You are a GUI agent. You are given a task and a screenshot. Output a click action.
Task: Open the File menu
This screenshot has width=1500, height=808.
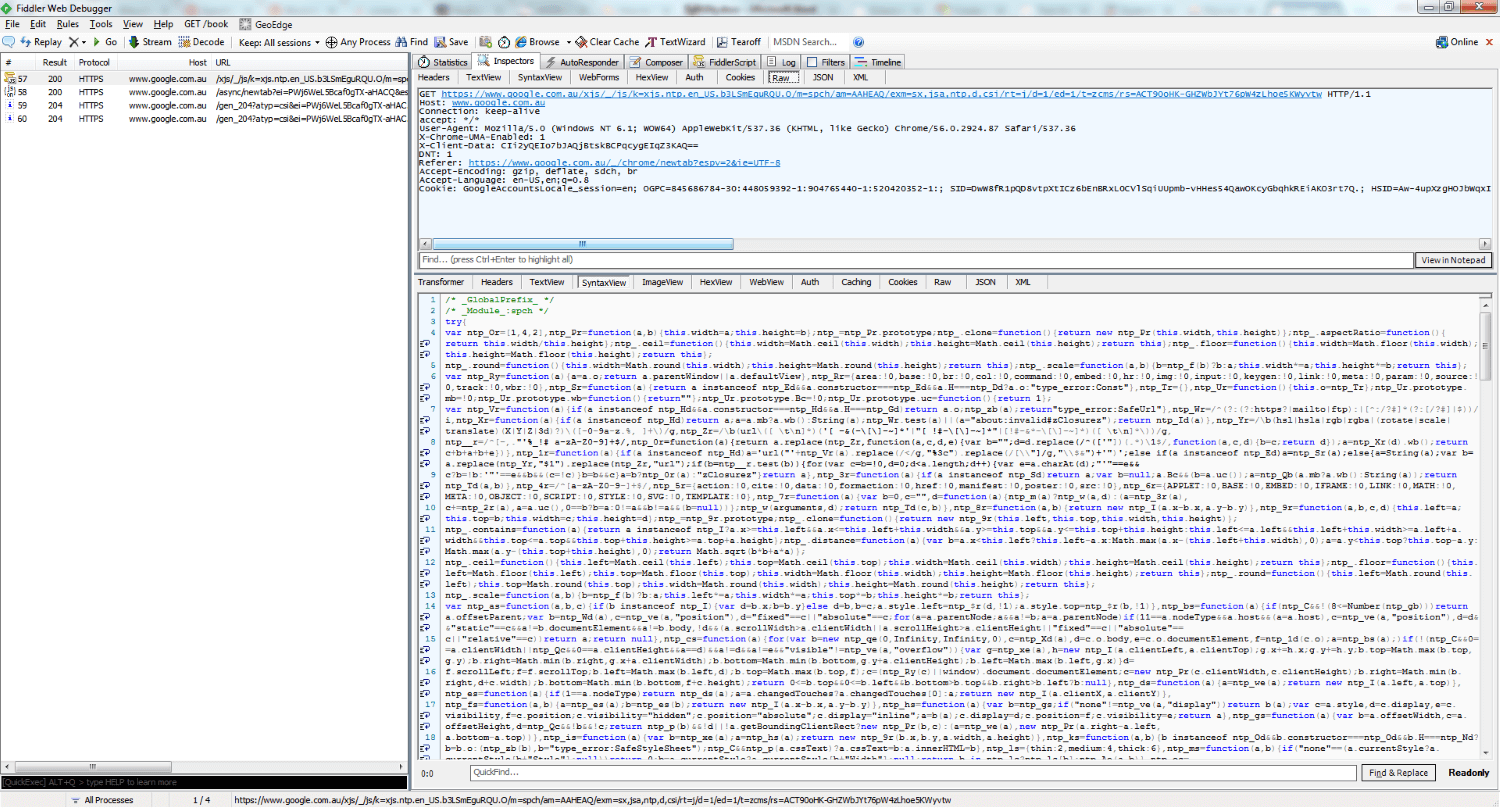point(12,23)
